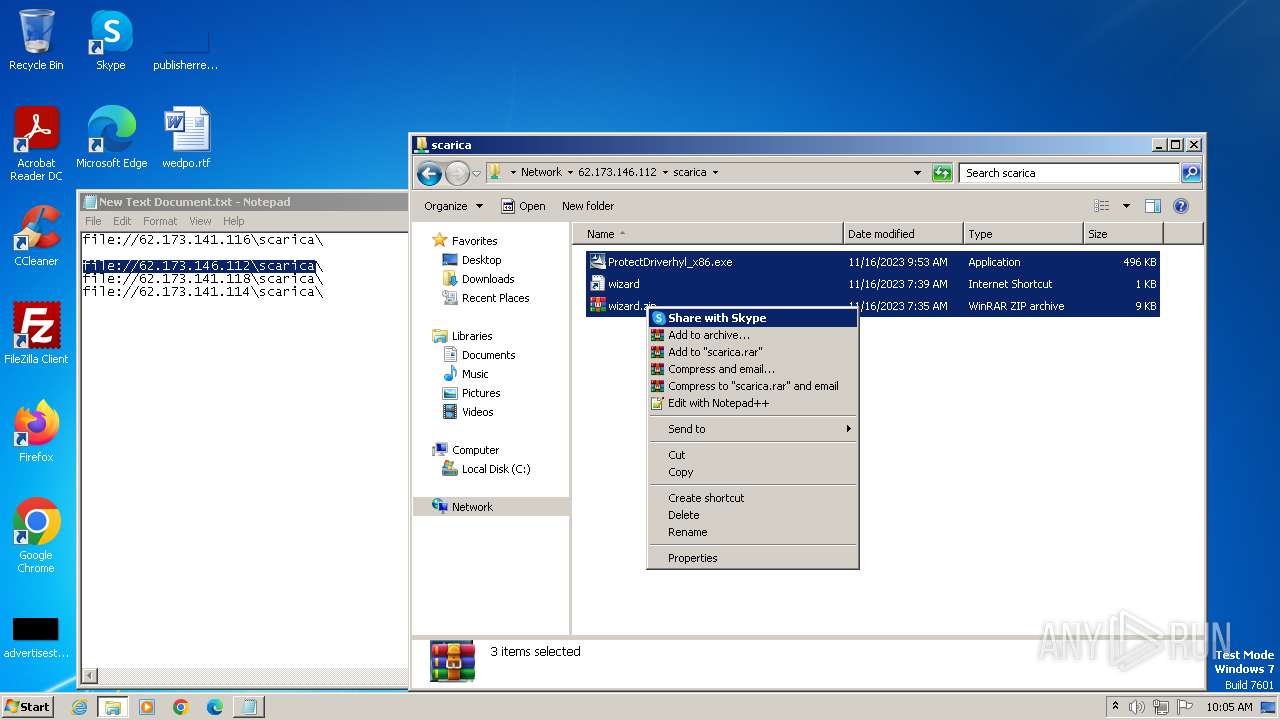1280x720 pixels.
Task: Show hidden tray icons arrow
Action: point(1115,707)
